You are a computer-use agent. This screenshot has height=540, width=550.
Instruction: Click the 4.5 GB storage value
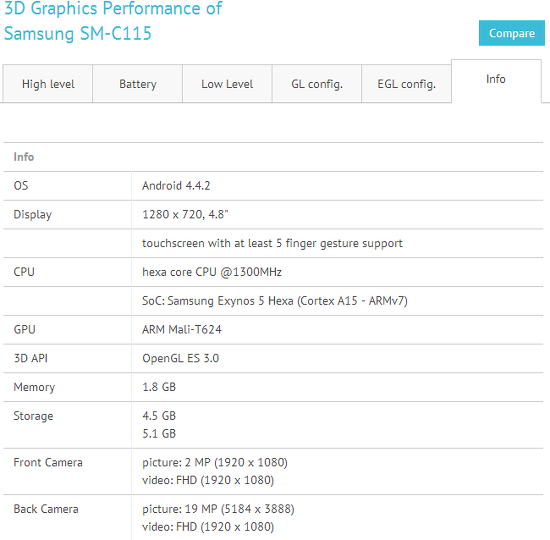tap(159, 416)
